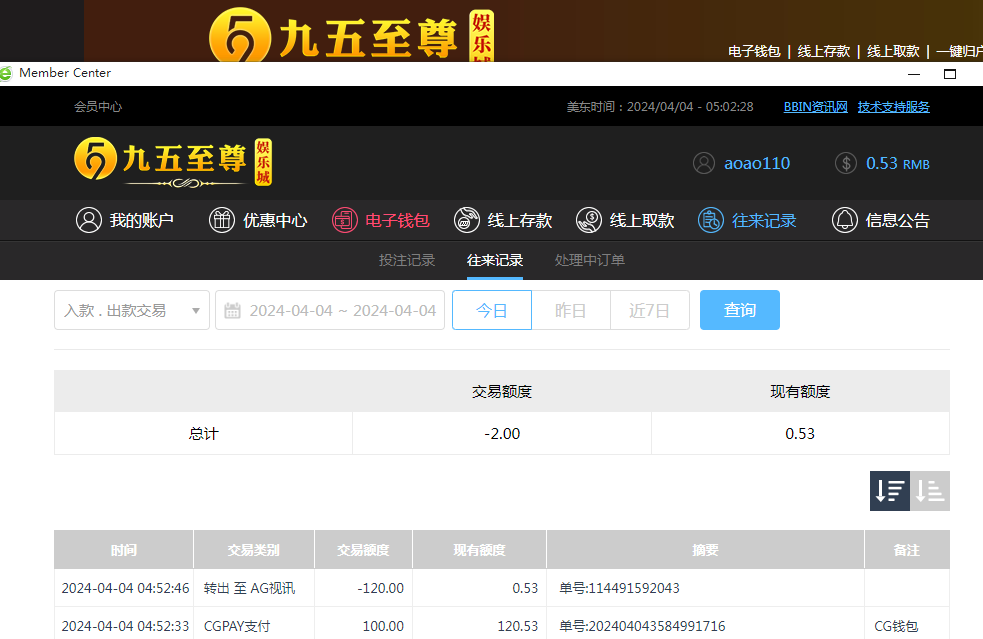Expand the 入款.出款交易 type dropdown
Viewport: 983px width, 639px height.
point(131,310)
